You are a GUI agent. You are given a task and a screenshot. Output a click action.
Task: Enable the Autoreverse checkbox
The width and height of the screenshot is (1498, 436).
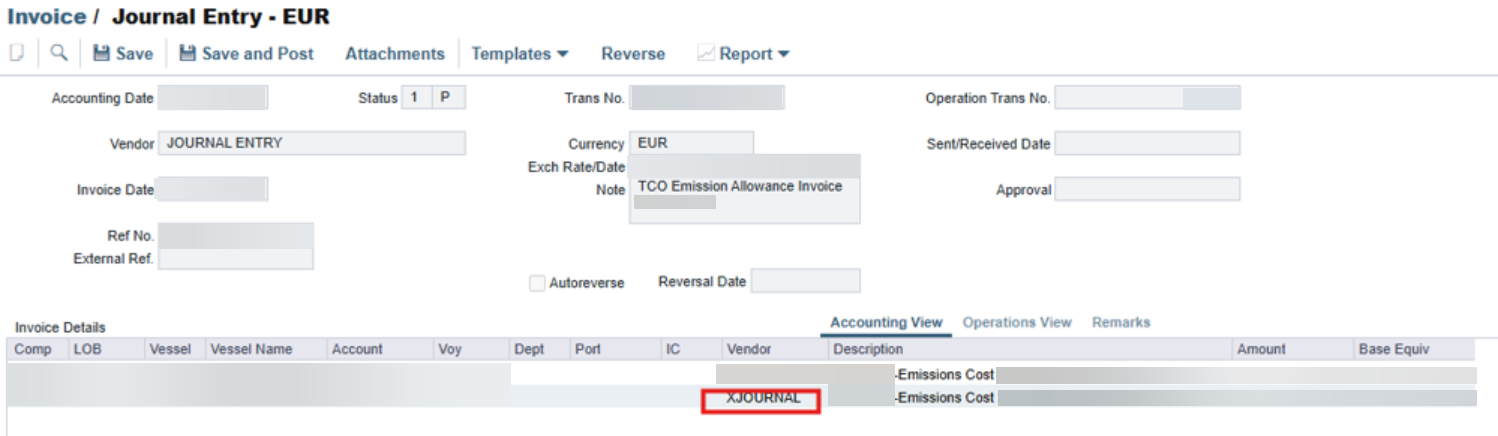point(537,283)
